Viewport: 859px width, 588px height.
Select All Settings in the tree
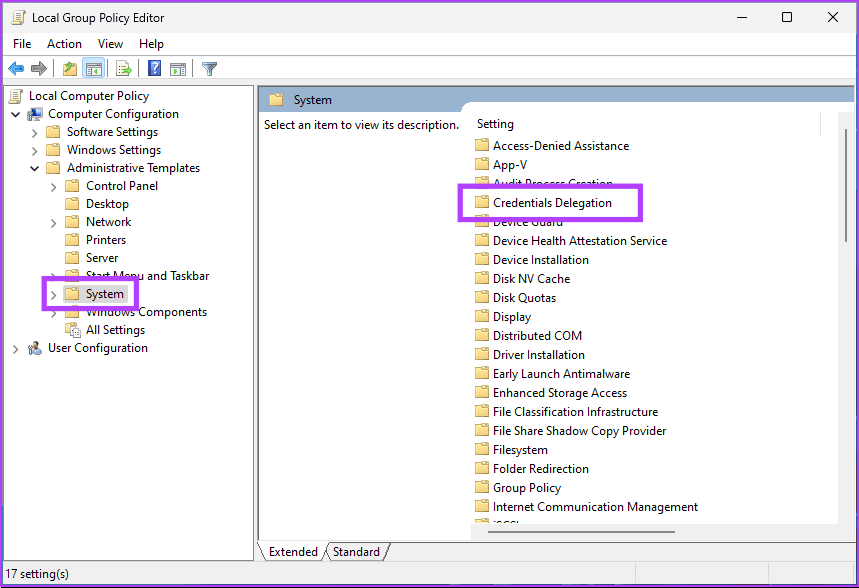115,330
